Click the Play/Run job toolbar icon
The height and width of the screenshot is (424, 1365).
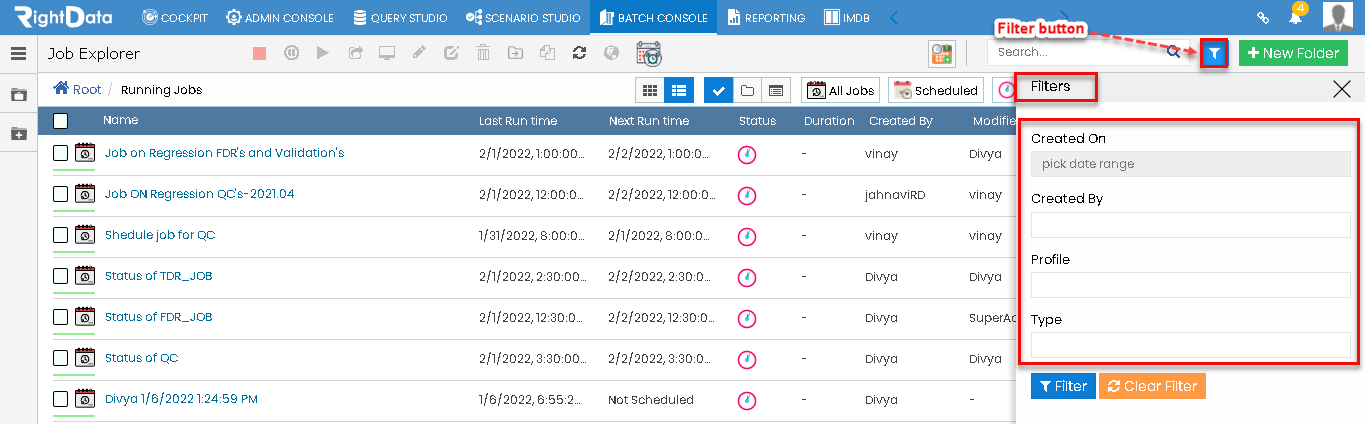(x=322, y=54)
